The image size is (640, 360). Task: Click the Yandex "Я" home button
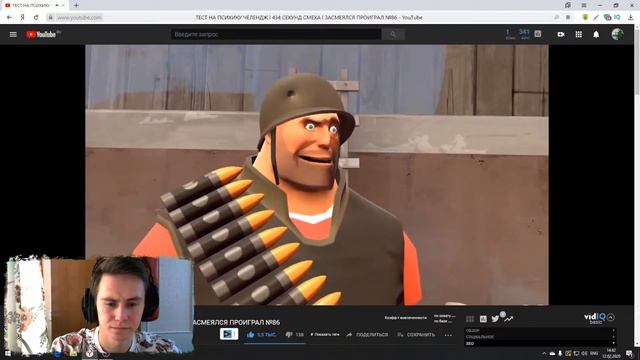[22, 18]
